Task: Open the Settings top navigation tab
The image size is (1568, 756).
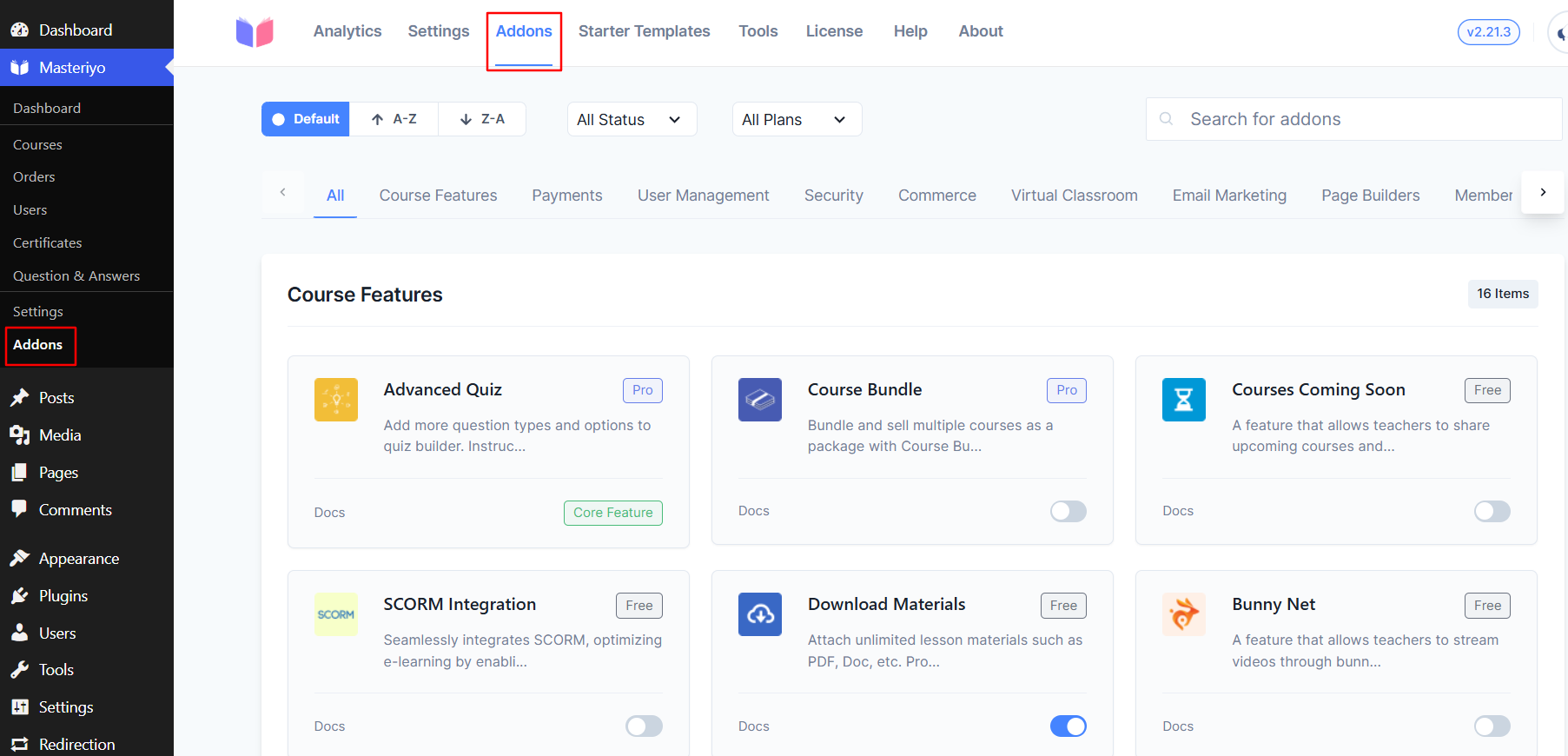Action: point(439,31)
